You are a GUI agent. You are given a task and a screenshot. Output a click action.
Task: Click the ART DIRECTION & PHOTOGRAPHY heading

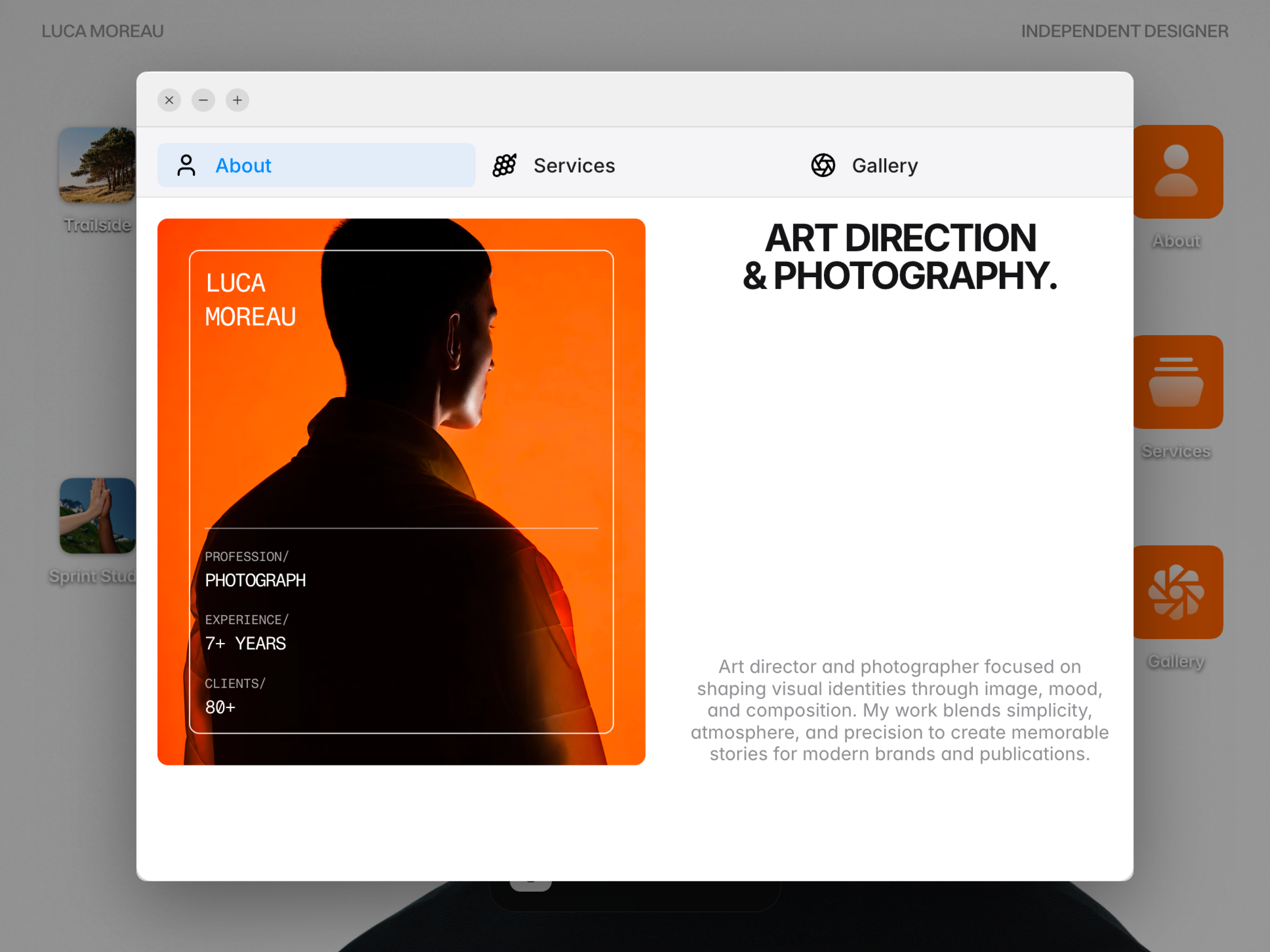[900, 257]
